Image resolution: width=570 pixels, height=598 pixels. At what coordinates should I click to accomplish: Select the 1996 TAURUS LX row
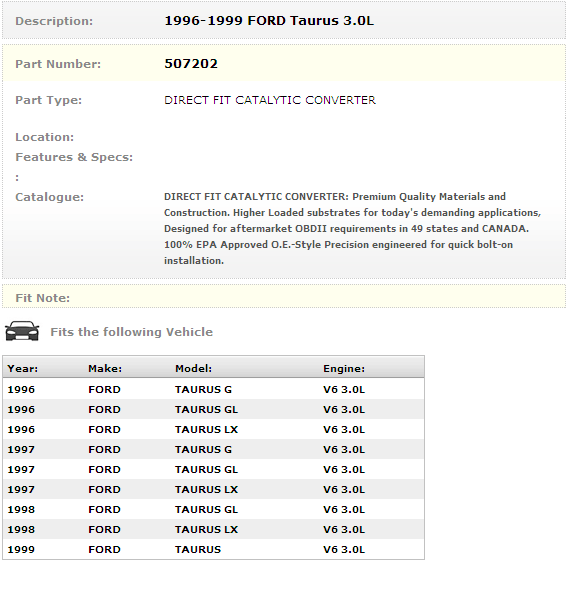click(x=214, y=429)
